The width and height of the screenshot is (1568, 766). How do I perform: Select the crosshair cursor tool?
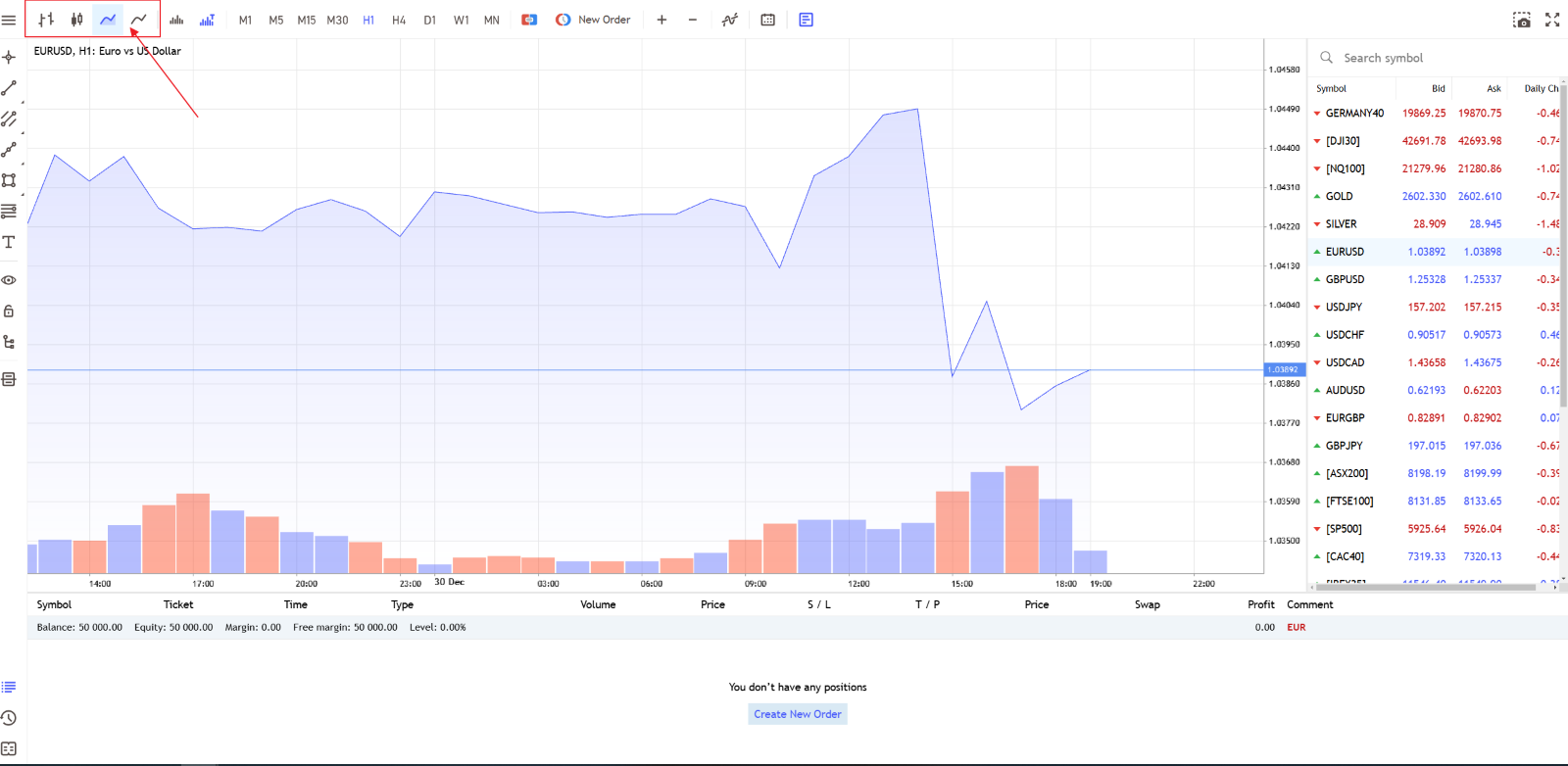[9, 57]
